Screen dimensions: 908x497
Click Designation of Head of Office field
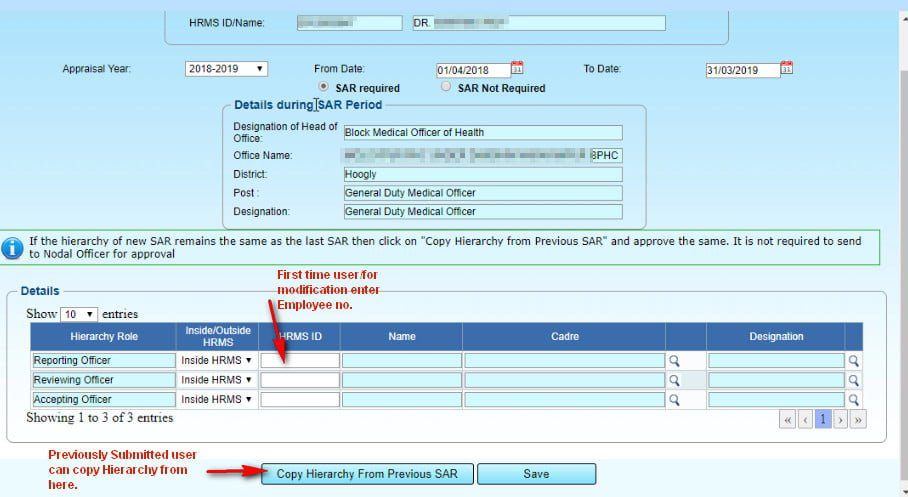point(483,133)
